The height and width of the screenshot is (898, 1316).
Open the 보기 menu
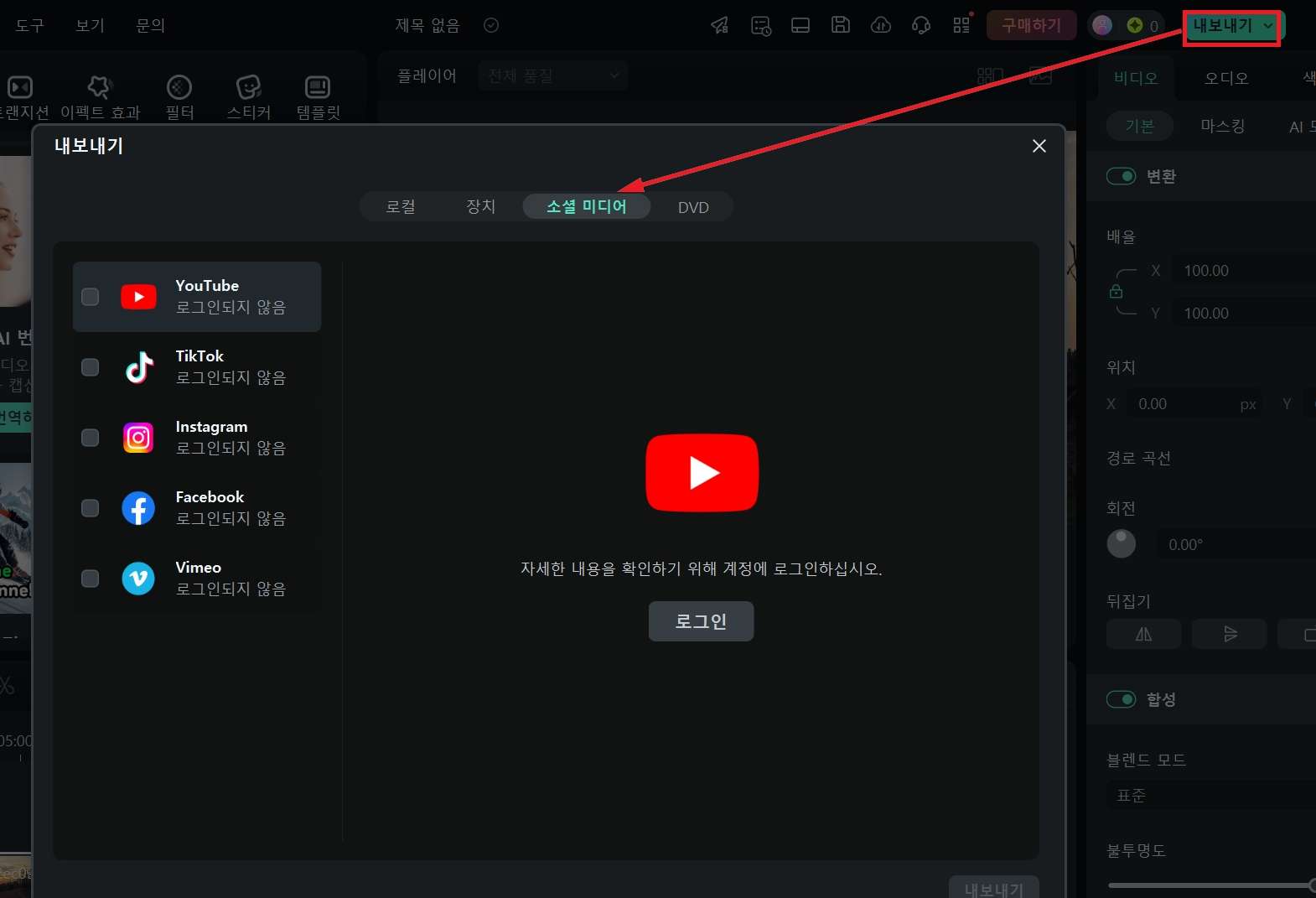click(91, 26)
